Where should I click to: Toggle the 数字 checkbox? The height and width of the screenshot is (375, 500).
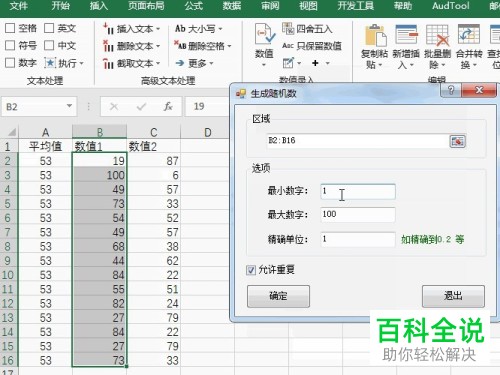pos(10,63)
